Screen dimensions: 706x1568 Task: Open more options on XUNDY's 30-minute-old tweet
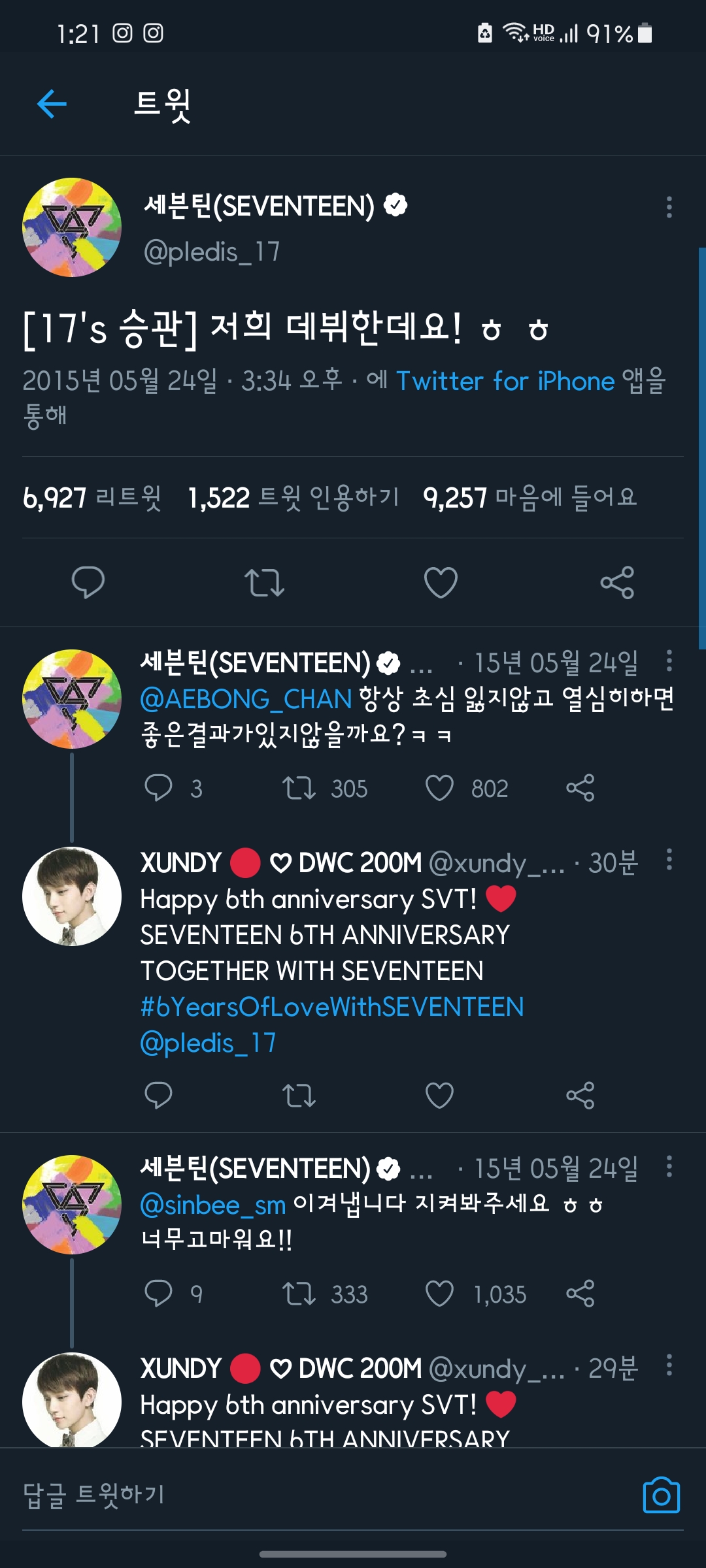coord(669,859)
